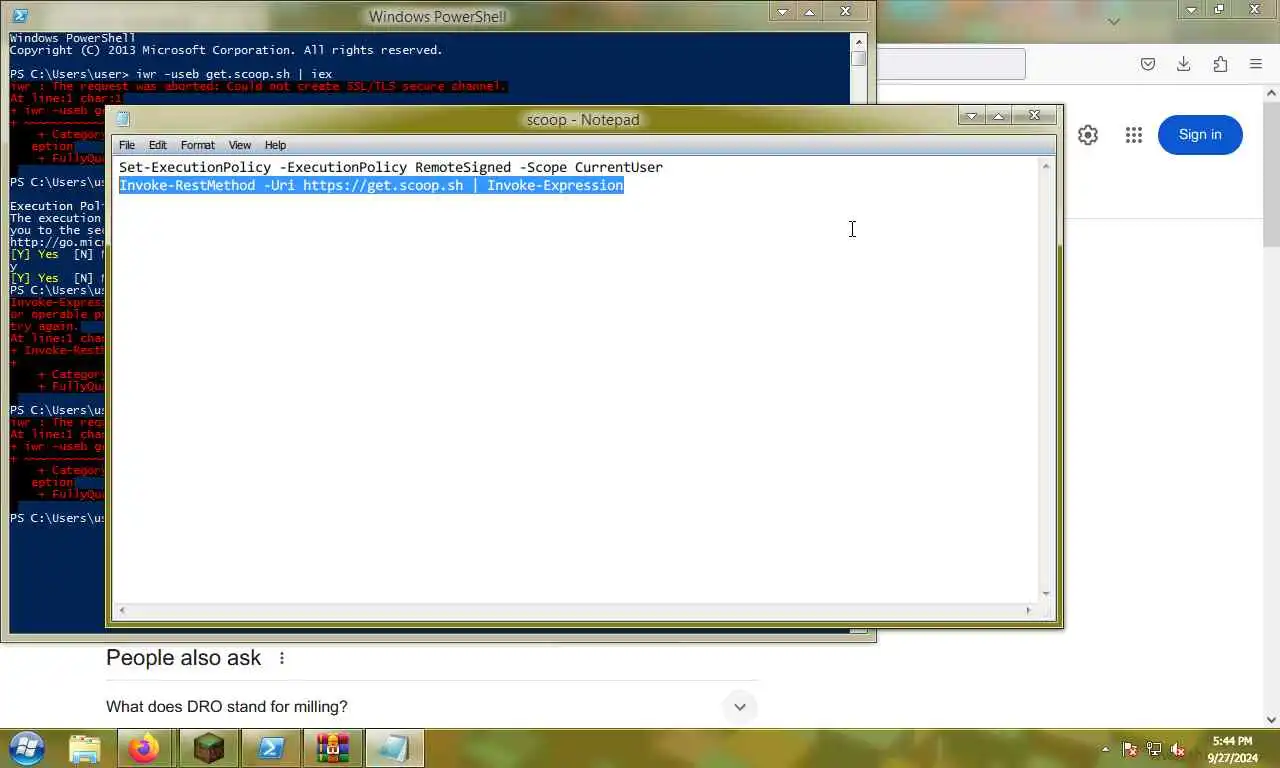This screenshot has height=768, width=1280.
Task: Click the browser page scrollbar thumb
Action: (1271, 175)
